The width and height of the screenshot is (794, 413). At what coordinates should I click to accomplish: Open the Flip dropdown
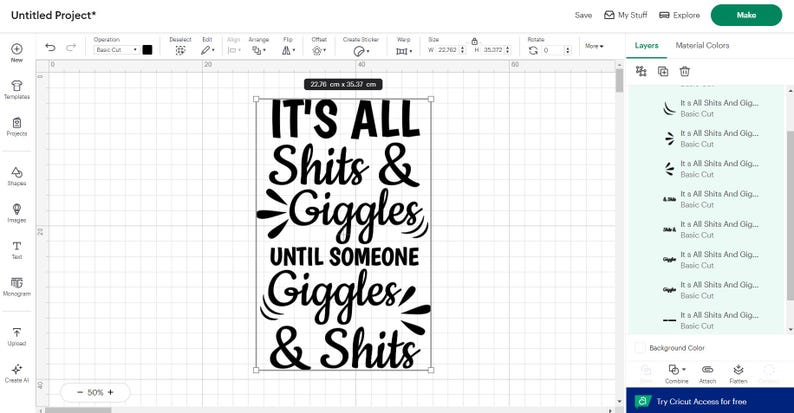click(288, 50)
